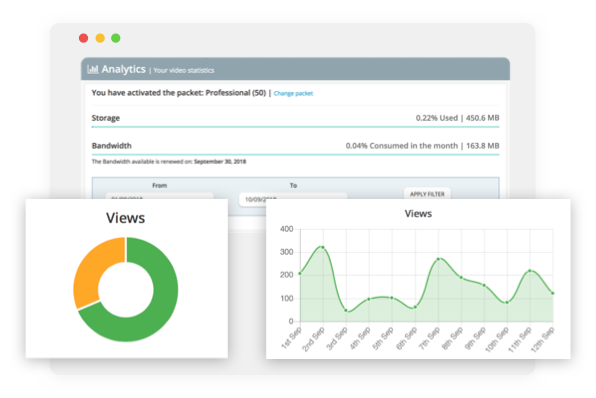Screen dimensions: 596x398
Task: Click the 'Professional (50)' packet text
Action: (236, 93)
